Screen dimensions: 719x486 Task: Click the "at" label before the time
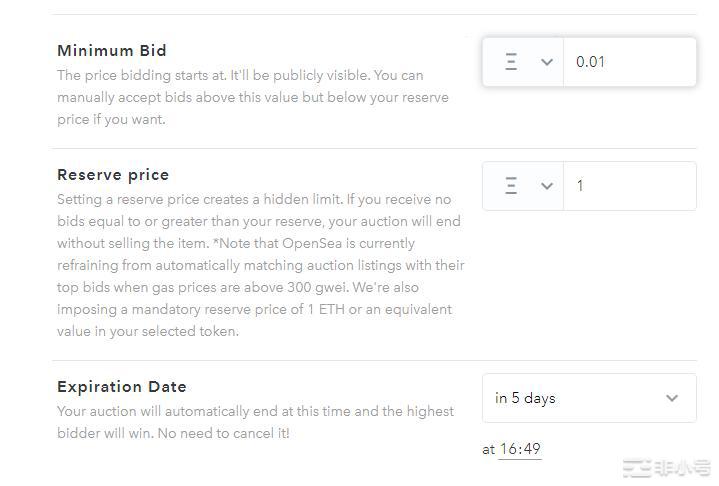click(488, 449)
